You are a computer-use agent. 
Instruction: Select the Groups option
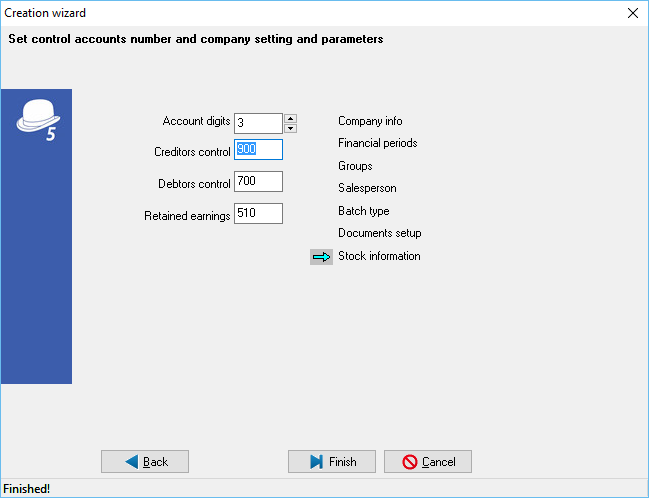coord(355,166)
